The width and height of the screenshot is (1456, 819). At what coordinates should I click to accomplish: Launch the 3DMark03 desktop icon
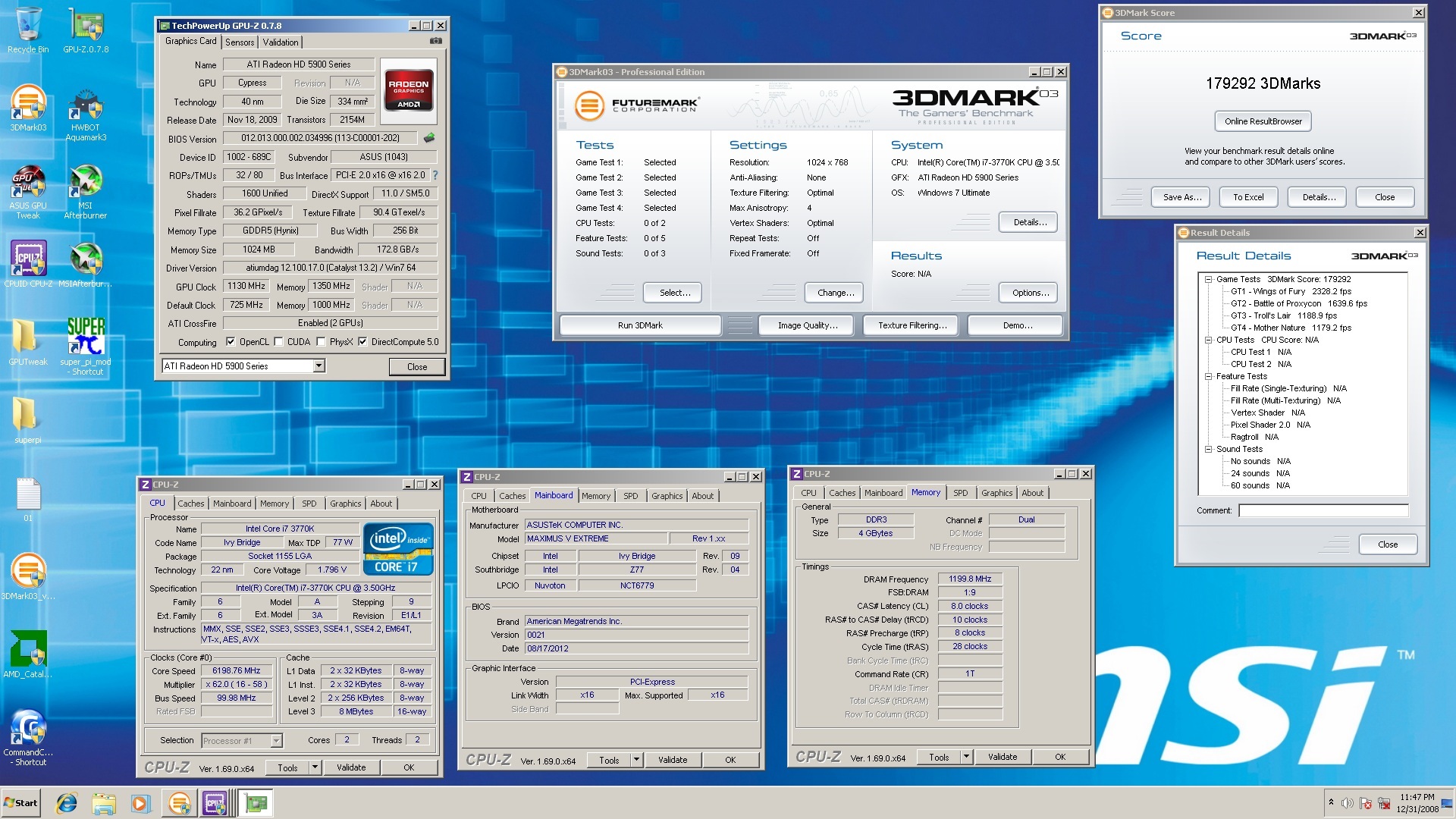pos(28,108)
